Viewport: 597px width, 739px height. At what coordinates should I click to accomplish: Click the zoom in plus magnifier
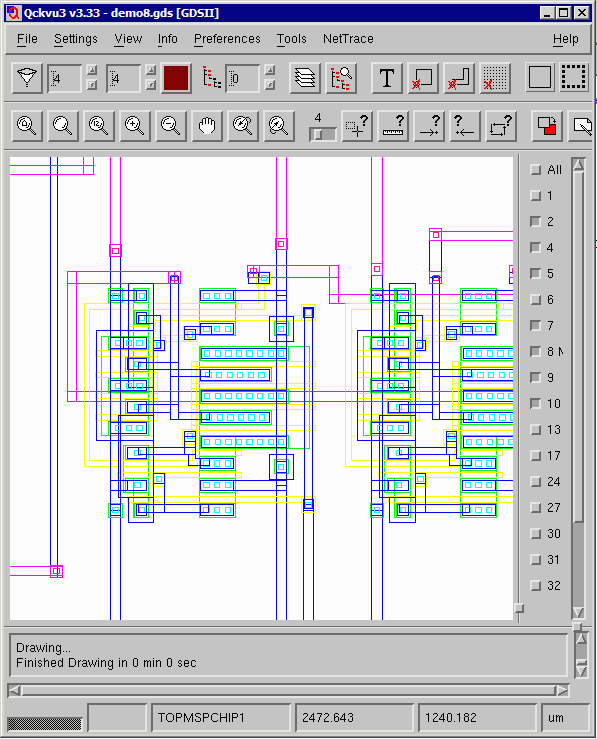click(x=135, y=126)
